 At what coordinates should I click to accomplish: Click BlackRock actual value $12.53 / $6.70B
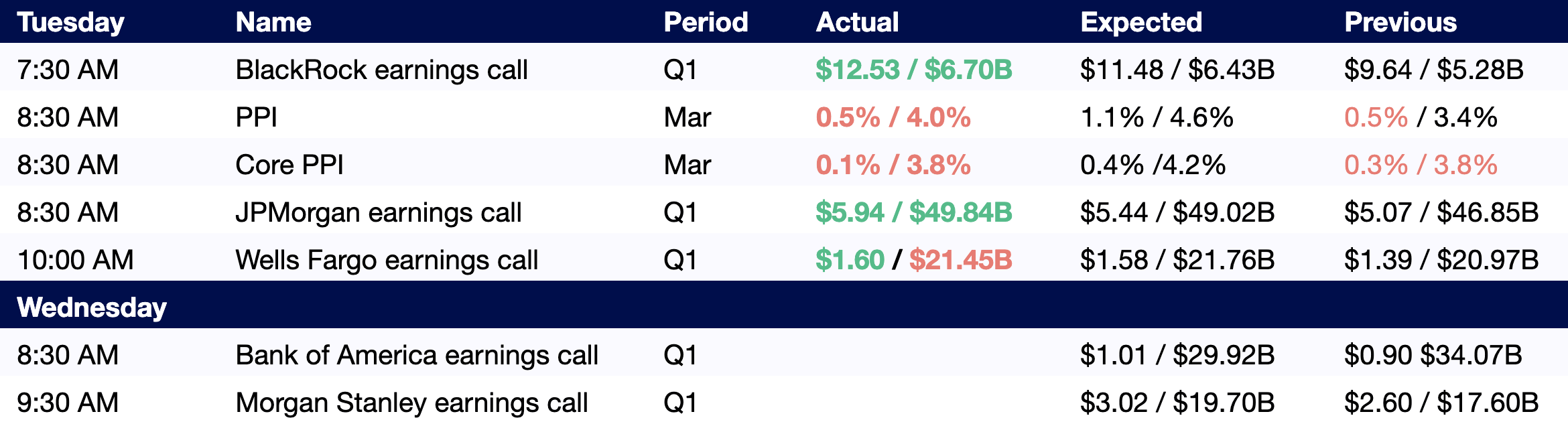914,70
